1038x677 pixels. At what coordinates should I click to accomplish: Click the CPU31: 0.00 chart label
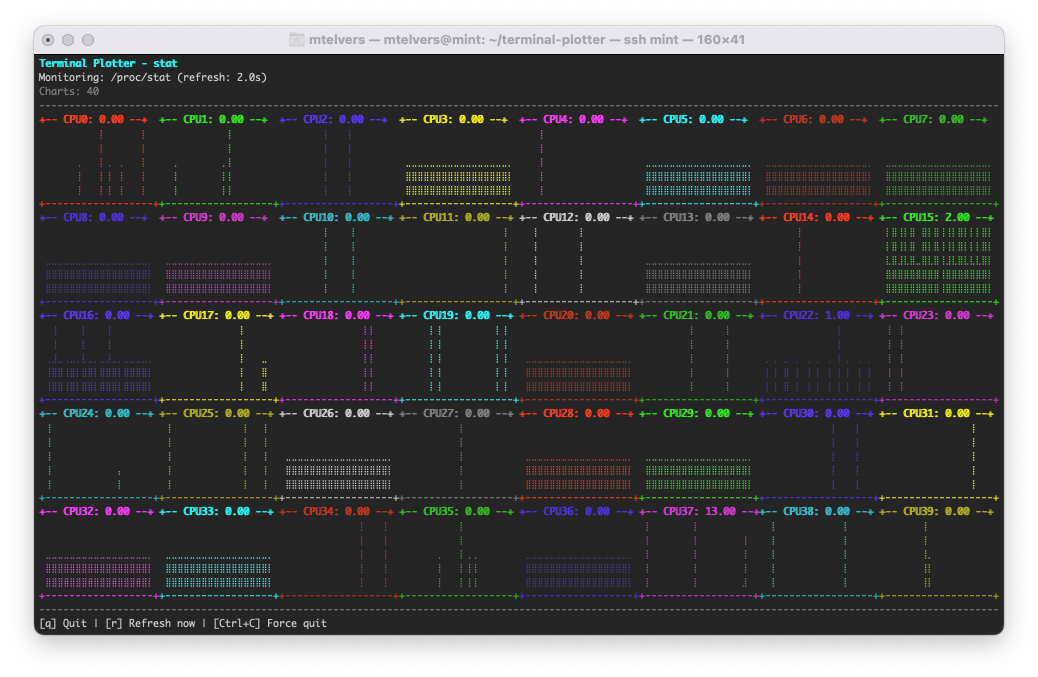936,414
